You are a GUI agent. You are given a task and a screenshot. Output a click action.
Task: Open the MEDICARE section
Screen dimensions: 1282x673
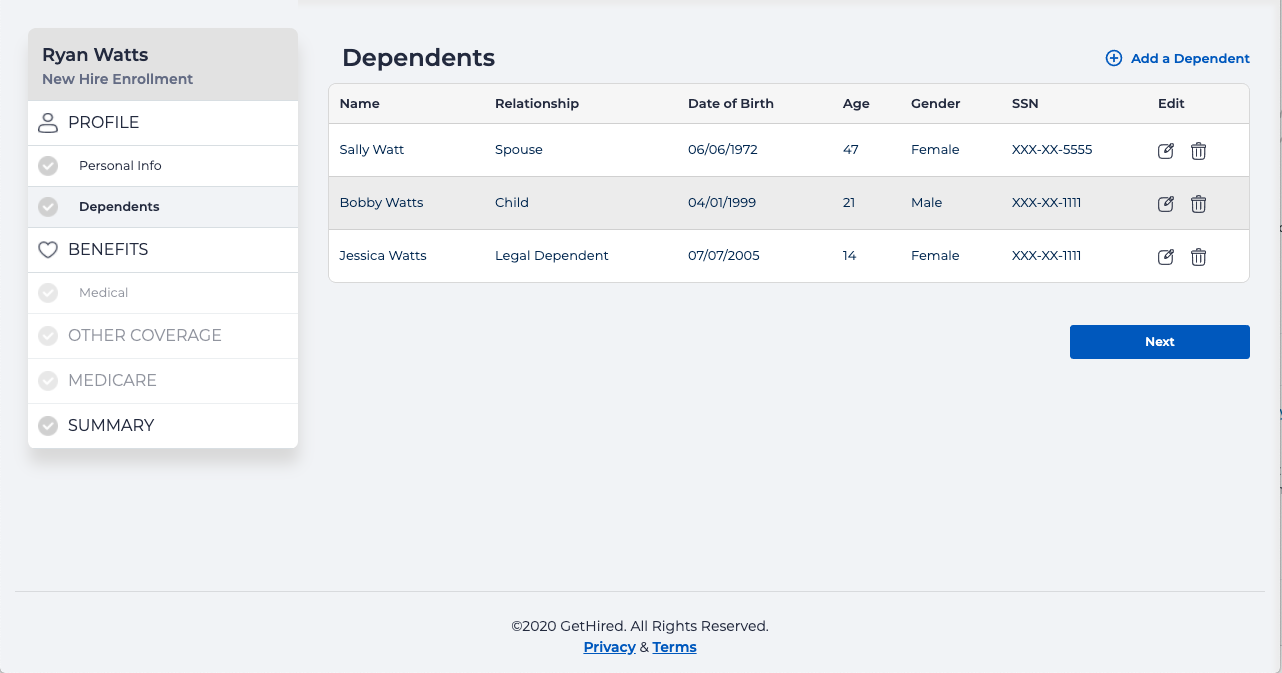click(x=112, y=380)
